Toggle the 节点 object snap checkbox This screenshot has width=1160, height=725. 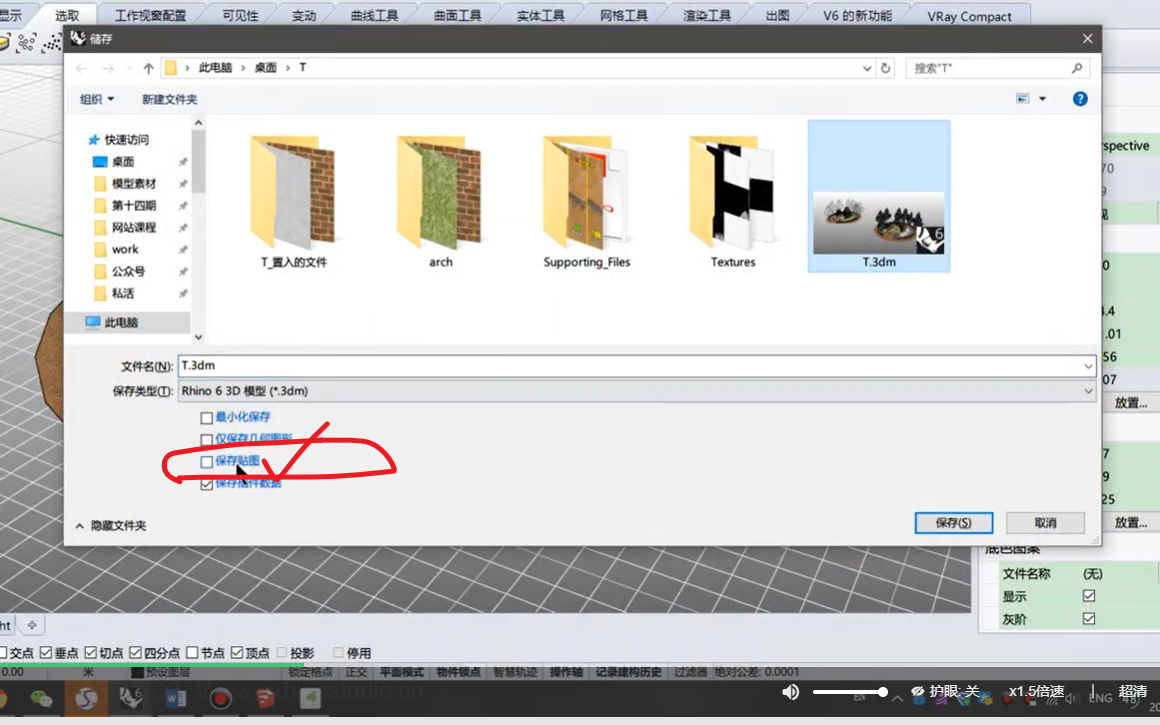tap(192, 652)
